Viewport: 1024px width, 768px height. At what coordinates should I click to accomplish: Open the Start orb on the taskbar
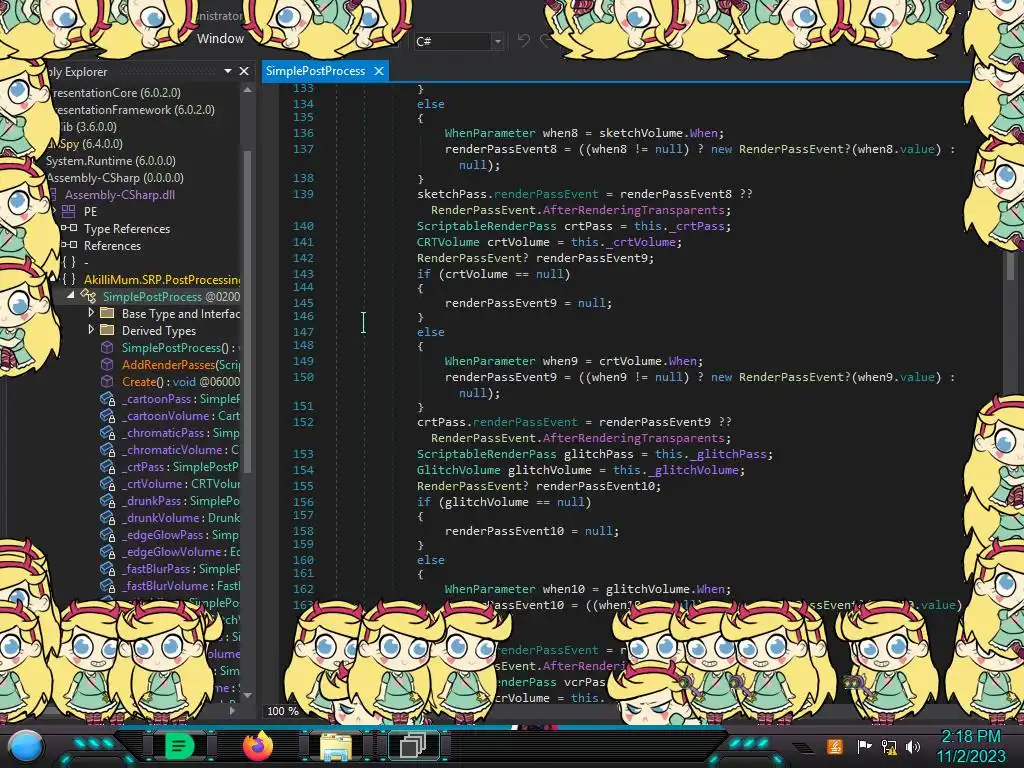tap(25, 747)
